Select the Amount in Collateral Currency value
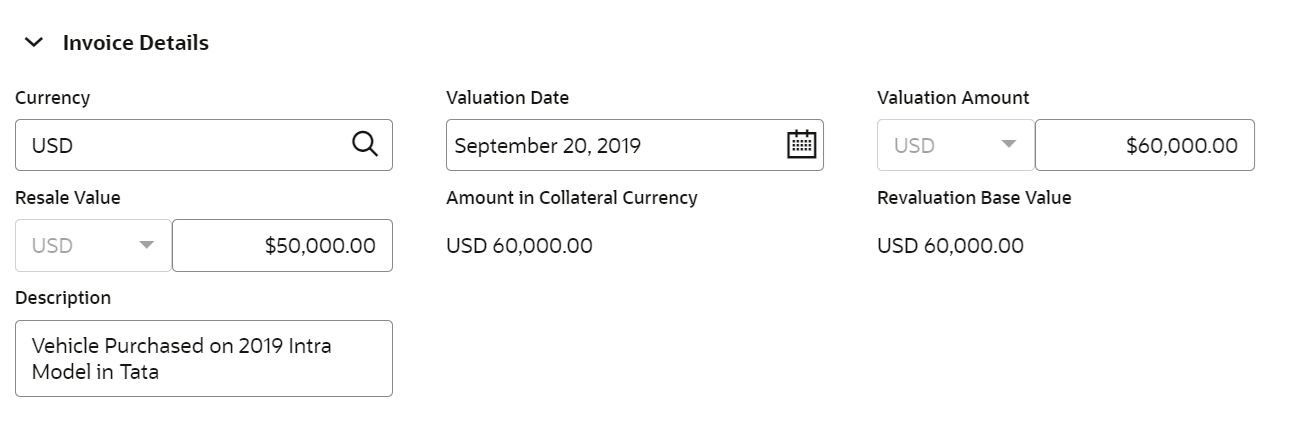Image resolution: width=1316 pixels, height=421 pixels. 519,245
